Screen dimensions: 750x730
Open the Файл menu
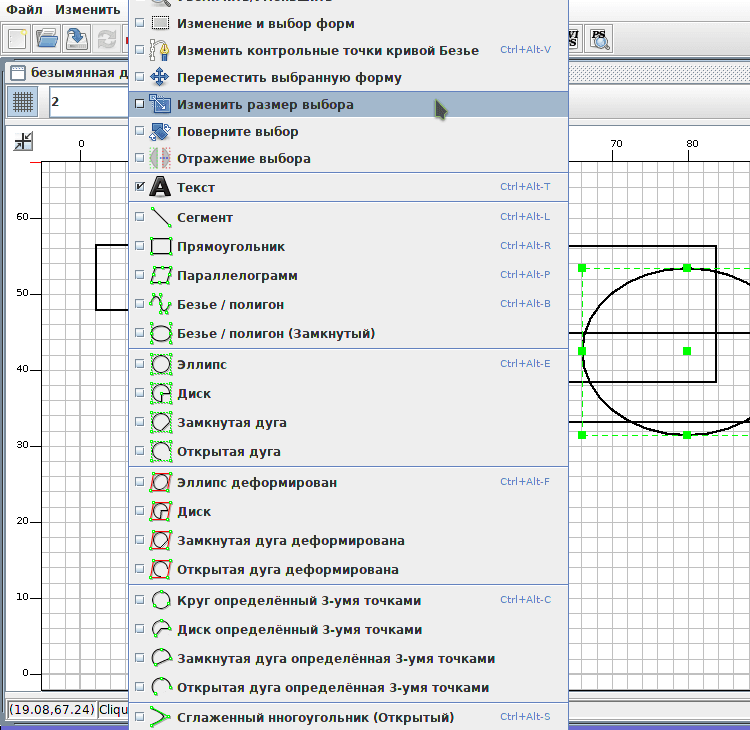tap(24, 10)
